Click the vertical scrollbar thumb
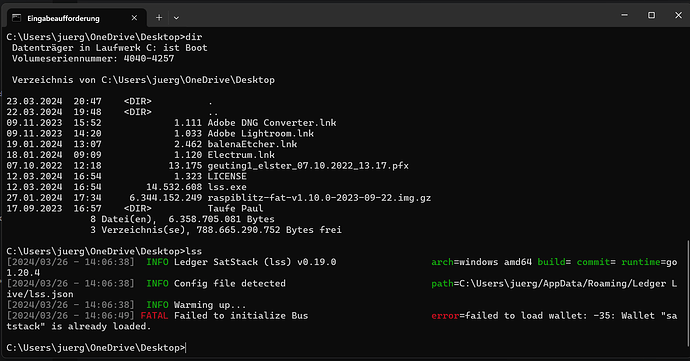Viewport: 690px width, 361px height. point(687,293)
